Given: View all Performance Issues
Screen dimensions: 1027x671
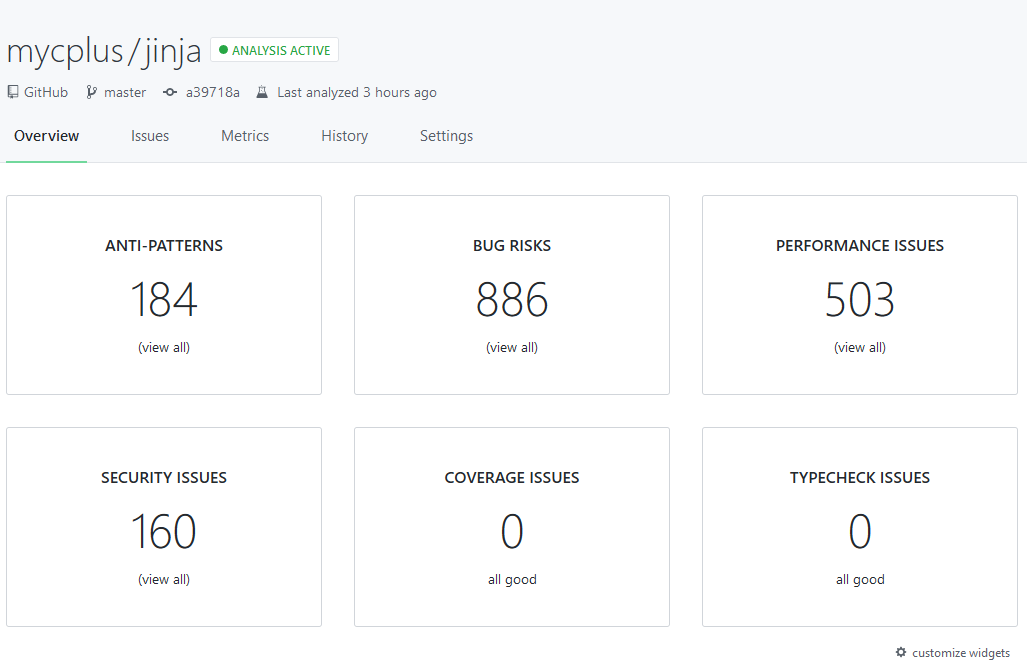Looking at the screenshot, I should 860,348.
